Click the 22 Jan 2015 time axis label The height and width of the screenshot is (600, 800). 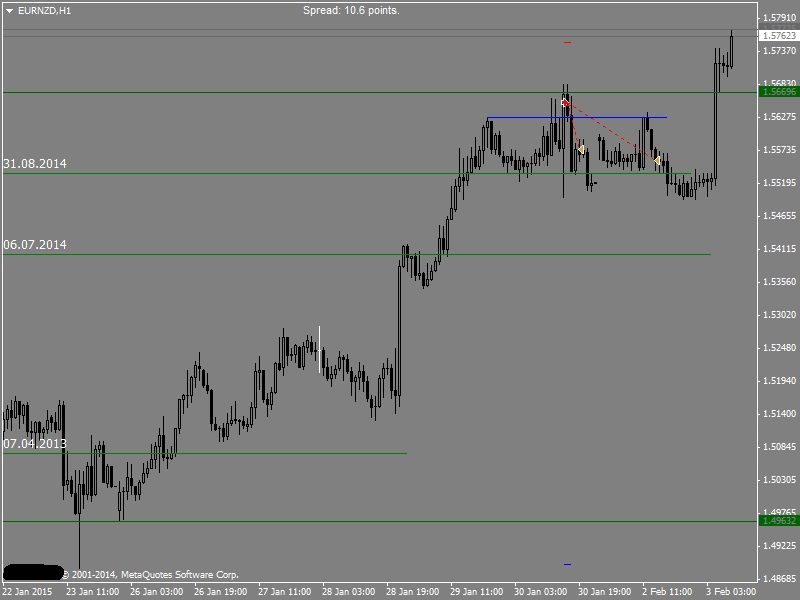click(x=27, y=592)
